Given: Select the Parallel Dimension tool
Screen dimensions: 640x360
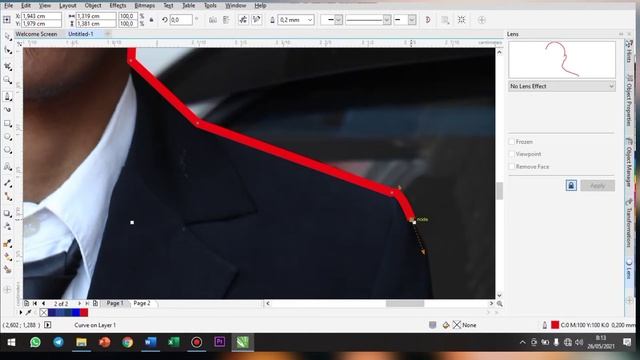Looking at the screenshot, I should (8, 183).
